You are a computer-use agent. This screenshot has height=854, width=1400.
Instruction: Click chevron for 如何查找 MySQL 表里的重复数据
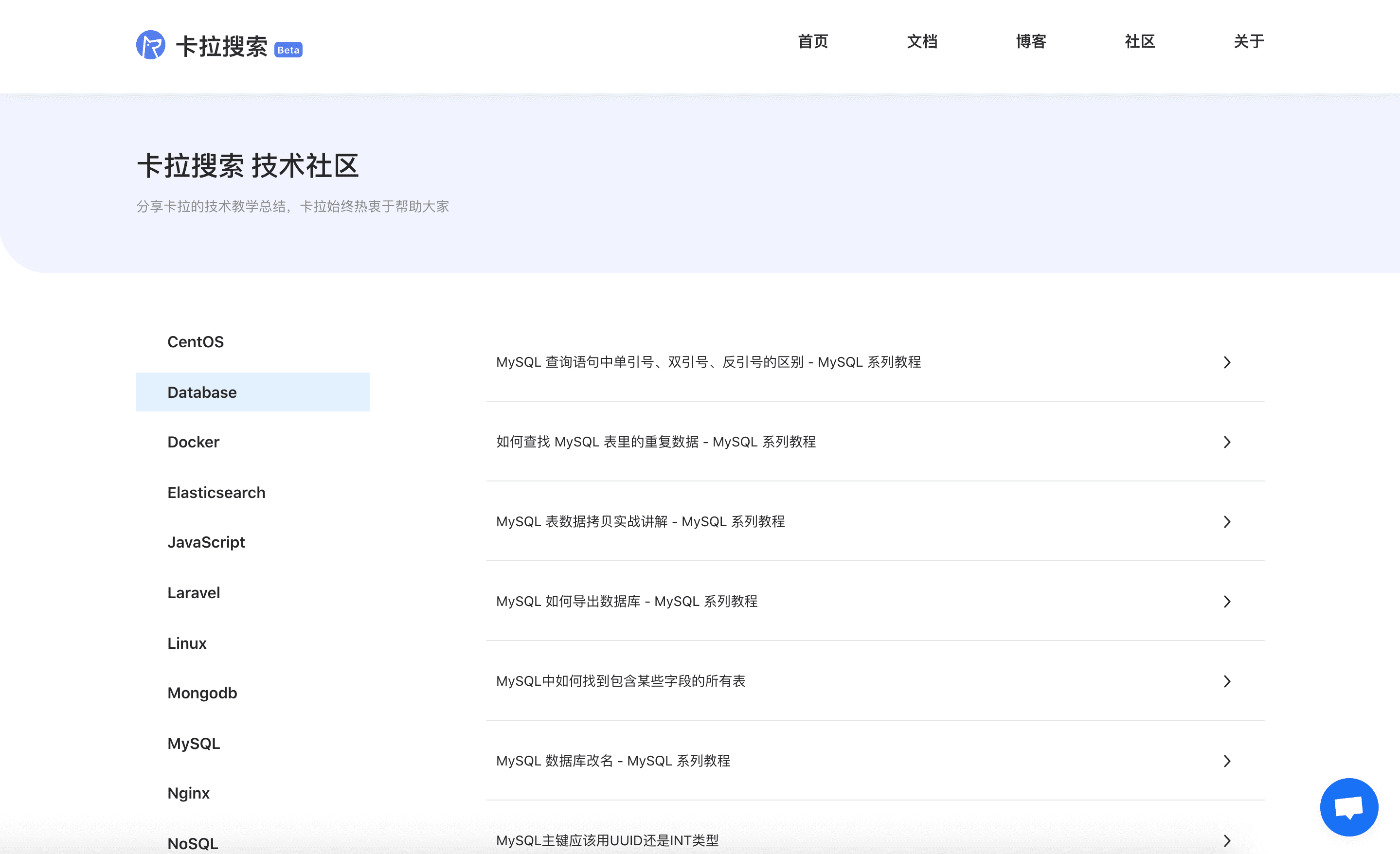(x=1227, y=442)
